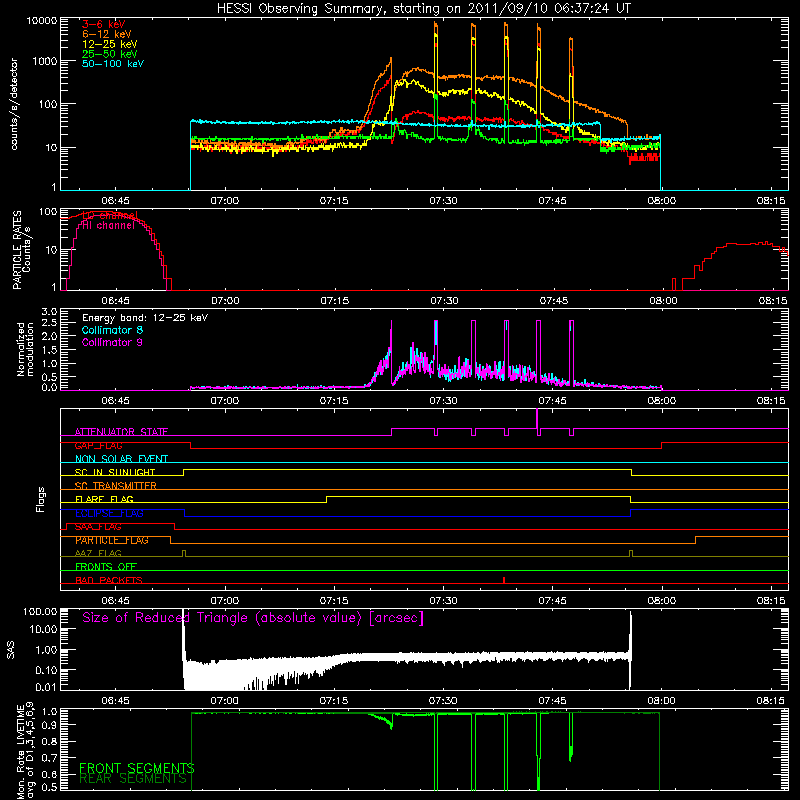Select the cyan Collimator 8 legend label
Image resolution: width=800 pixels, height=800 pixels.
pyautogui.click(x=112, y=330)
